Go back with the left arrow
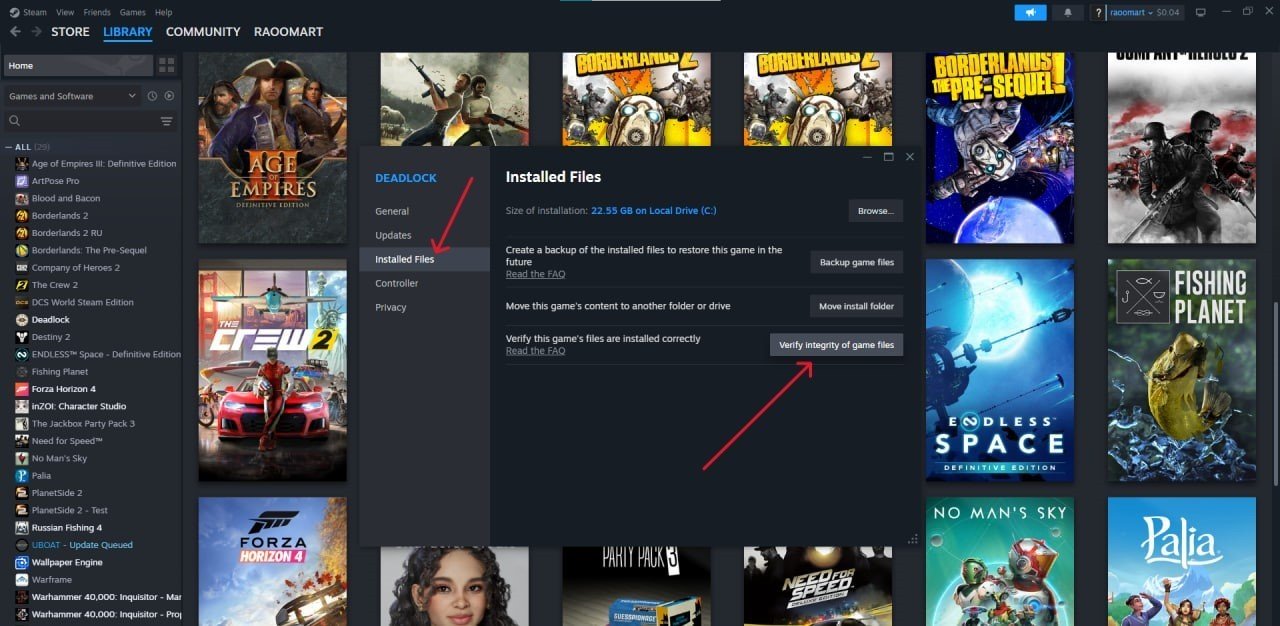Screen dimensions: 1280x626 pos(15,32)
